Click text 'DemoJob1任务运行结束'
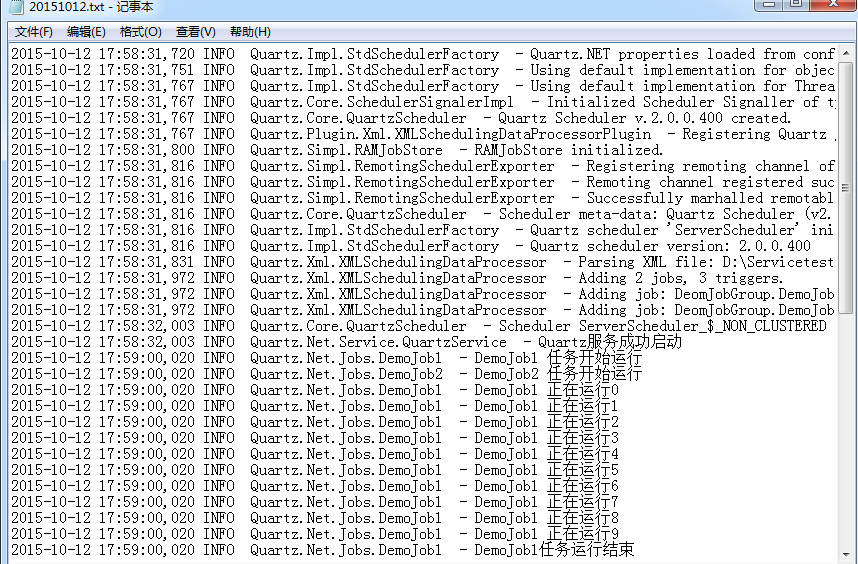Screen dimensions: 858x564 [x=554, y=550]
